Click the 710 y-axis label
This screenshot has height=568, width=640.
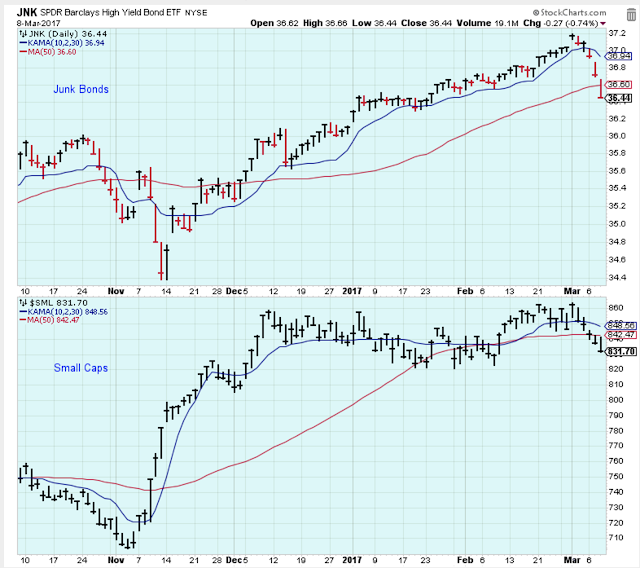pos(616,538)
